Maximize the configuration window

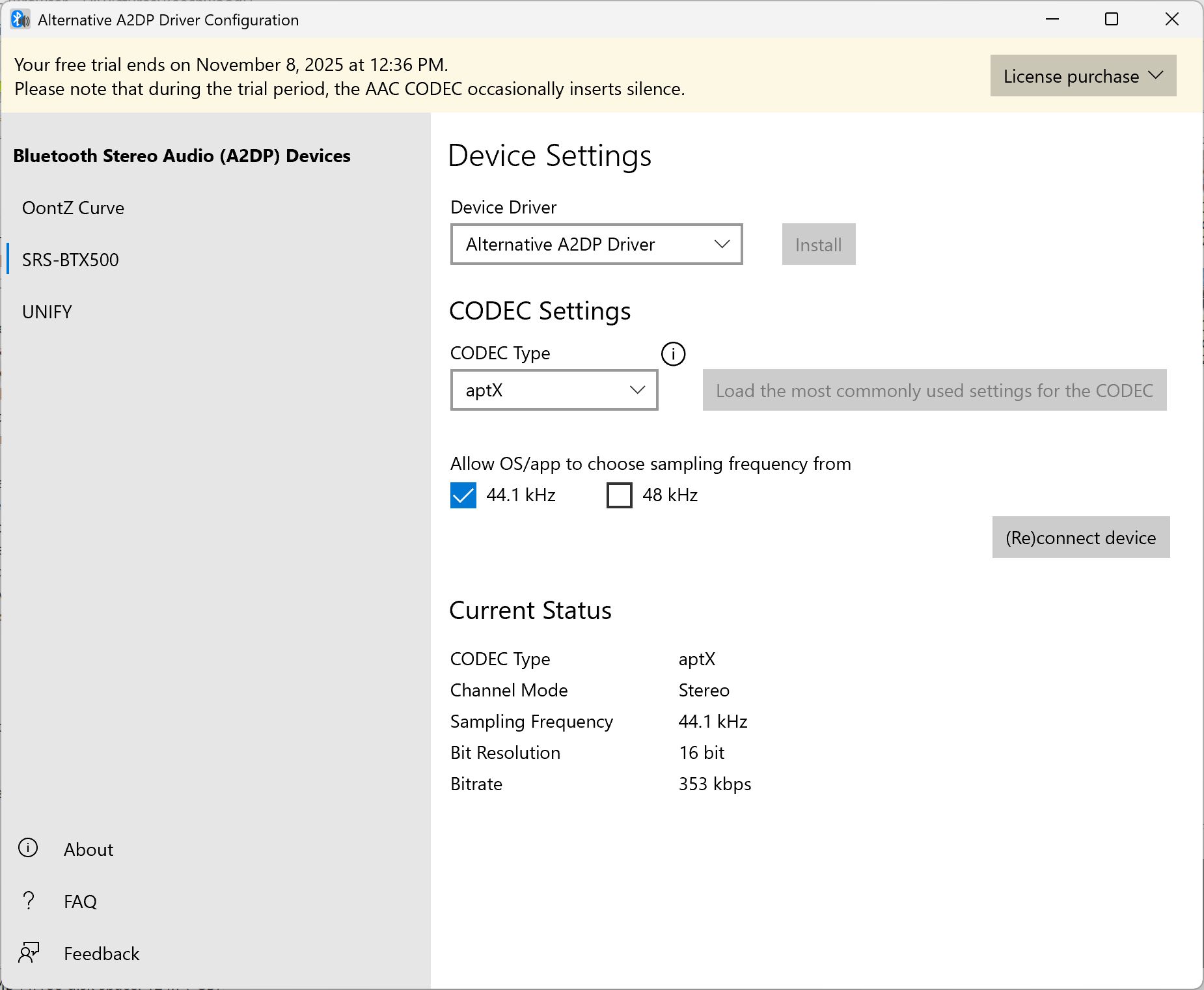pos(1112,20)
